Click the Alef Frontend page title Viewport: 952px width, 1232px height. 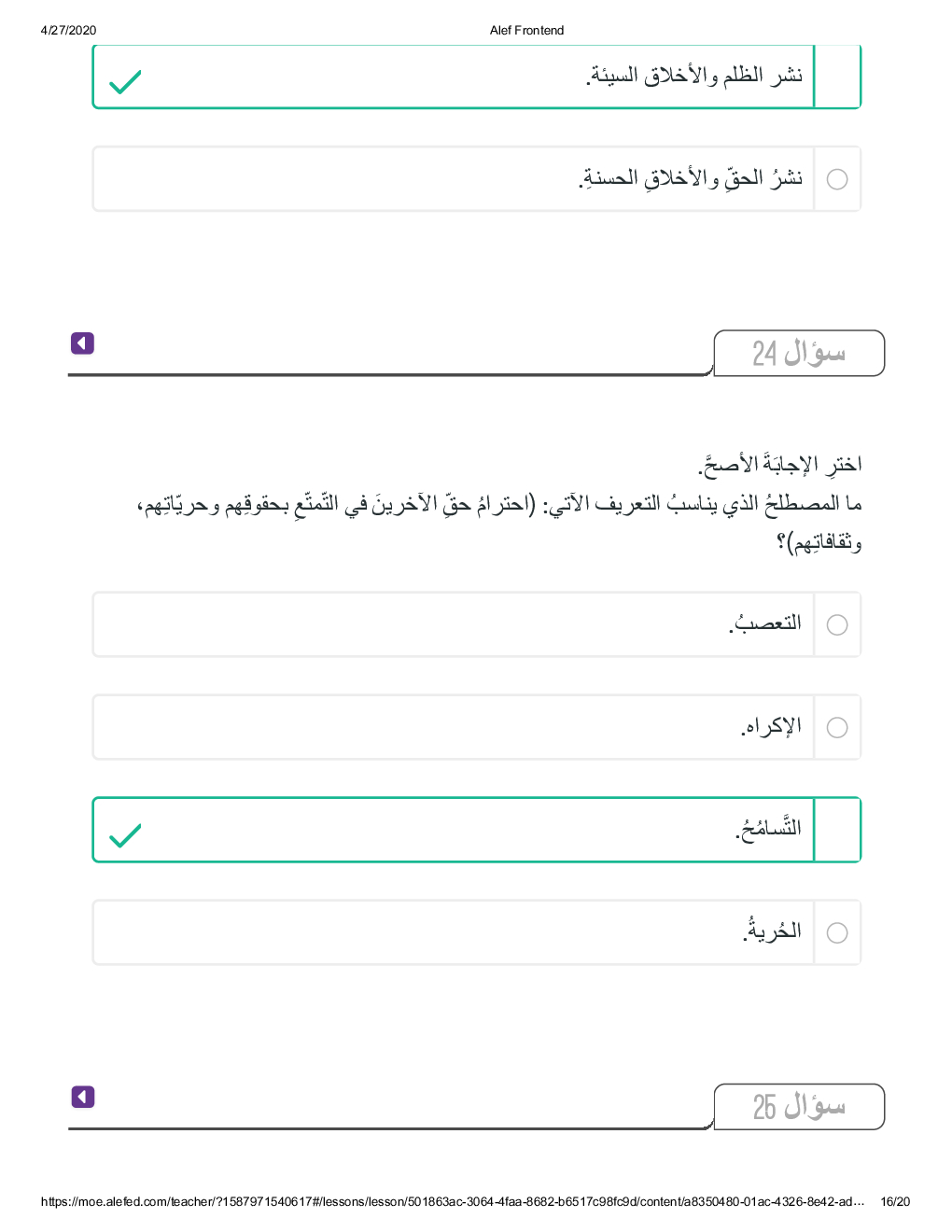pos(526,30)
